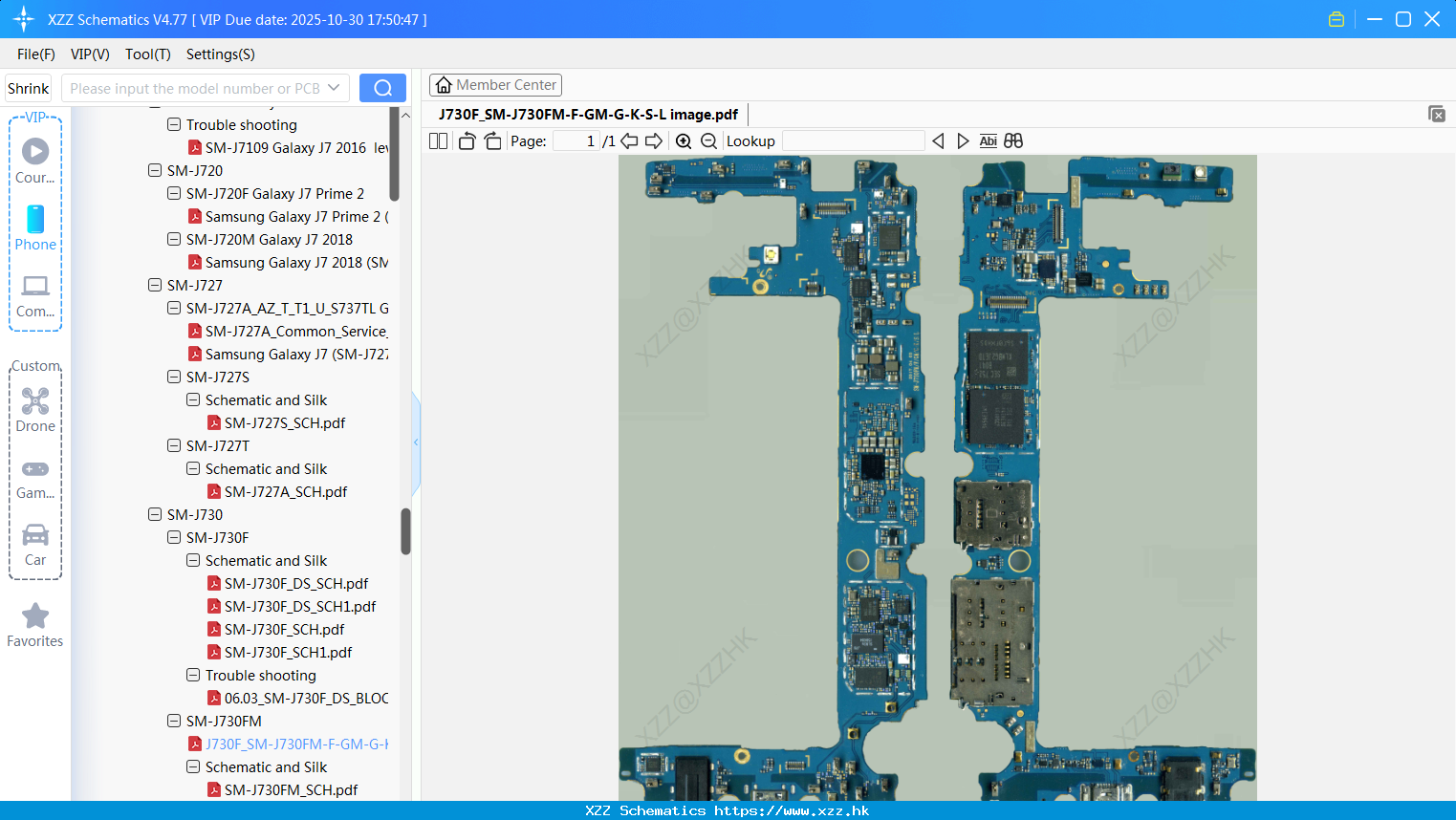Open Samsung Galaxy J7 Prime 2 PDF
The height and width of the screenshot is (820, 1456).
tap(296, 216)
